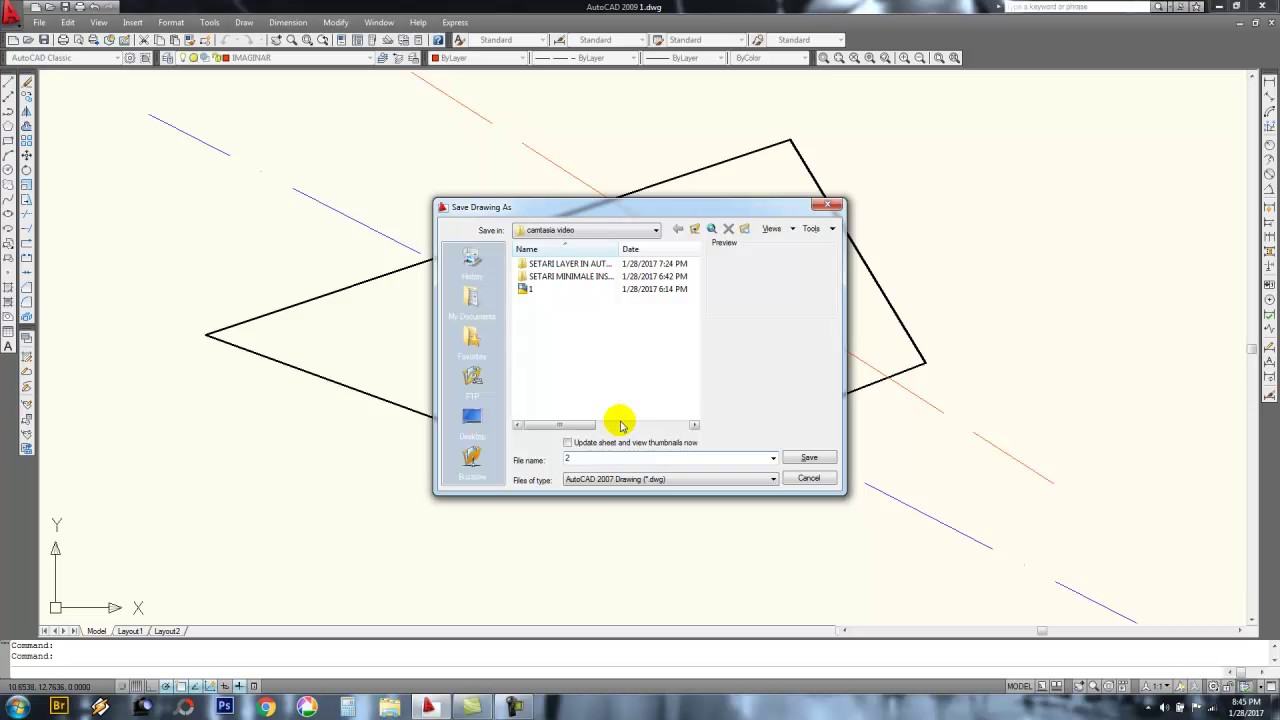Click Open file icon on Standard toolbar
Image resolution: width=1280 pixels, height=720 pixels.
click(28, 40)
